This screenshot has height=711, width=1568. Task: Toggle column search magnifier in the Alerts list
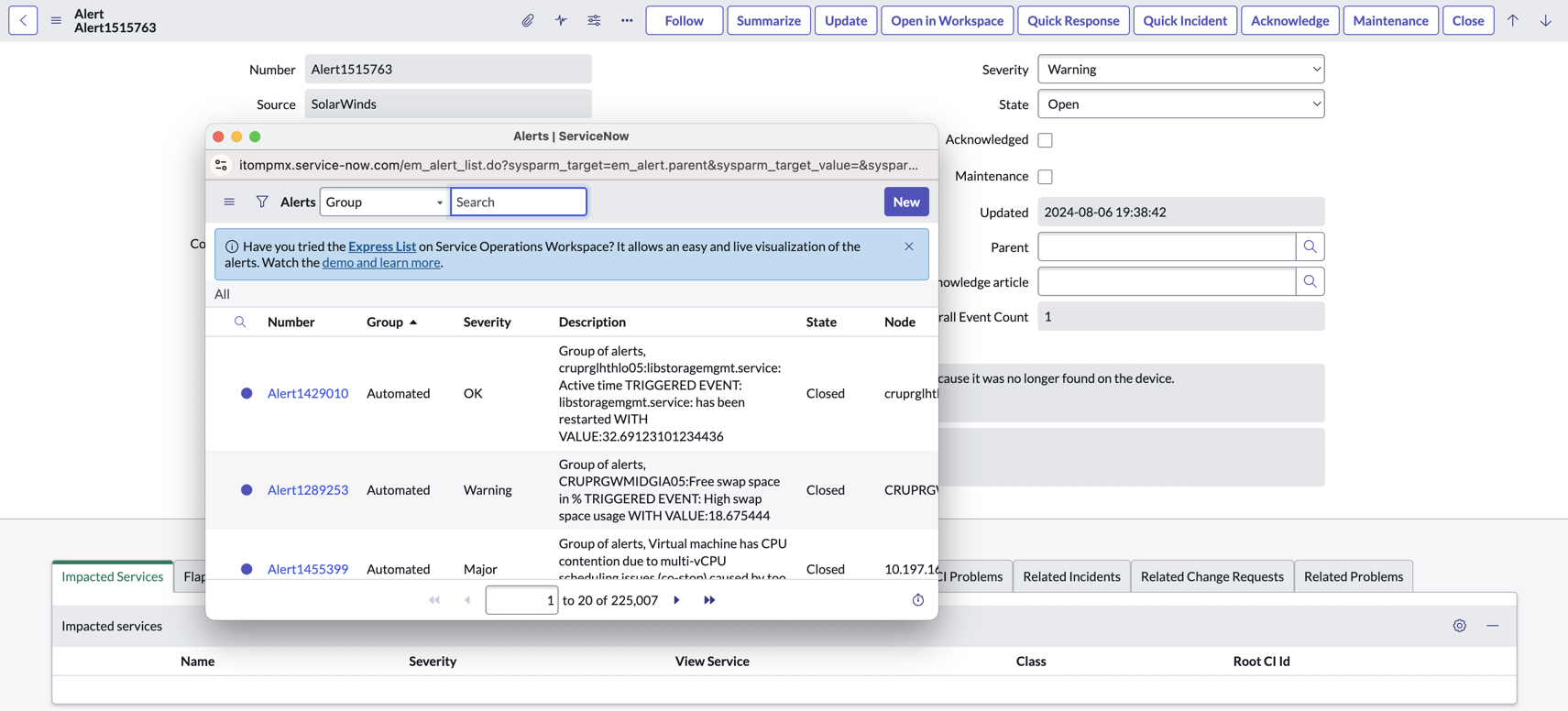pos(240,322)
